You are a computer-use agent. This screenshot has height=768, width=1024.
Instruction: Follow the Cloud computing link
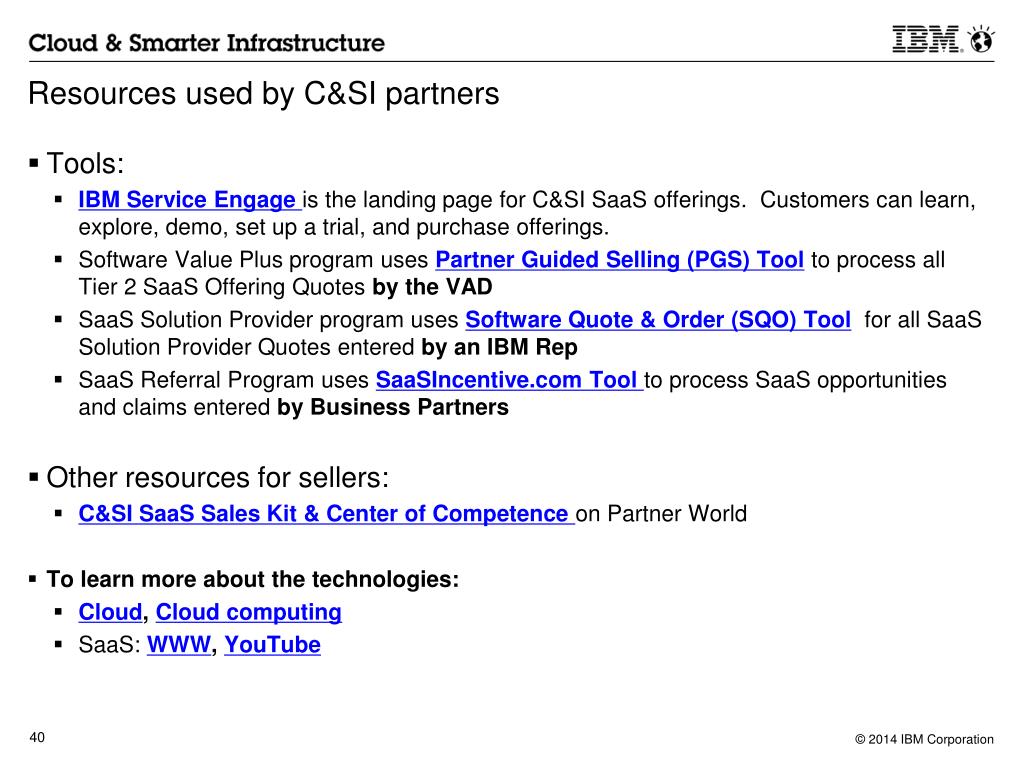[248, 613]
